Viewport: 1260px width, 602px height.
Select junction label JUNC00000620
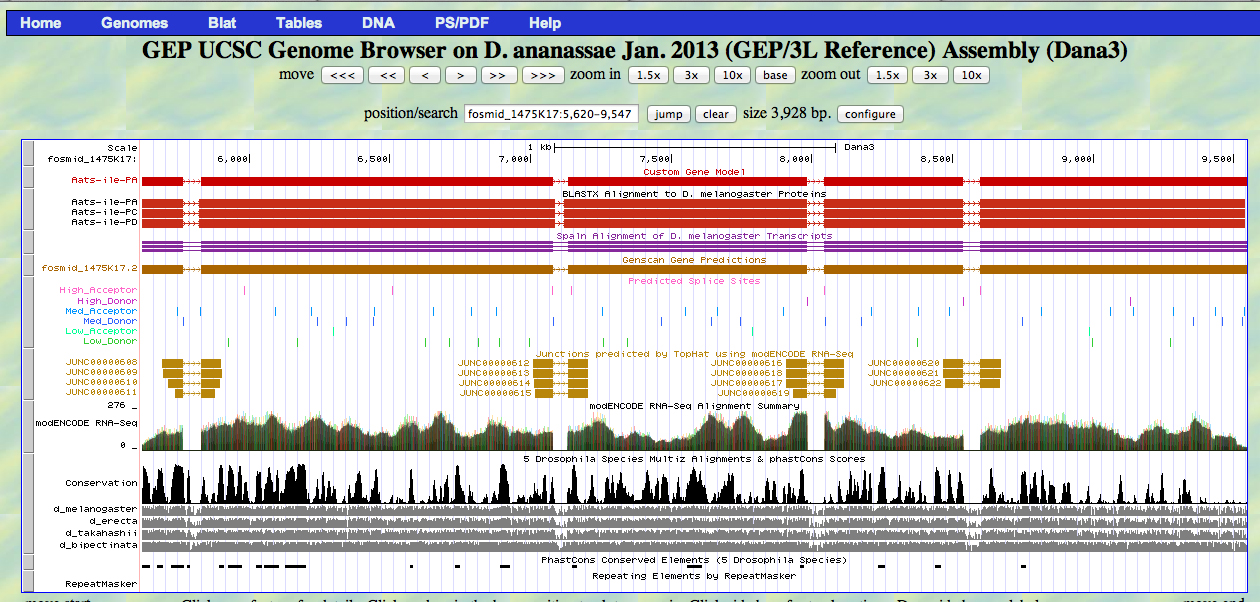904,363
